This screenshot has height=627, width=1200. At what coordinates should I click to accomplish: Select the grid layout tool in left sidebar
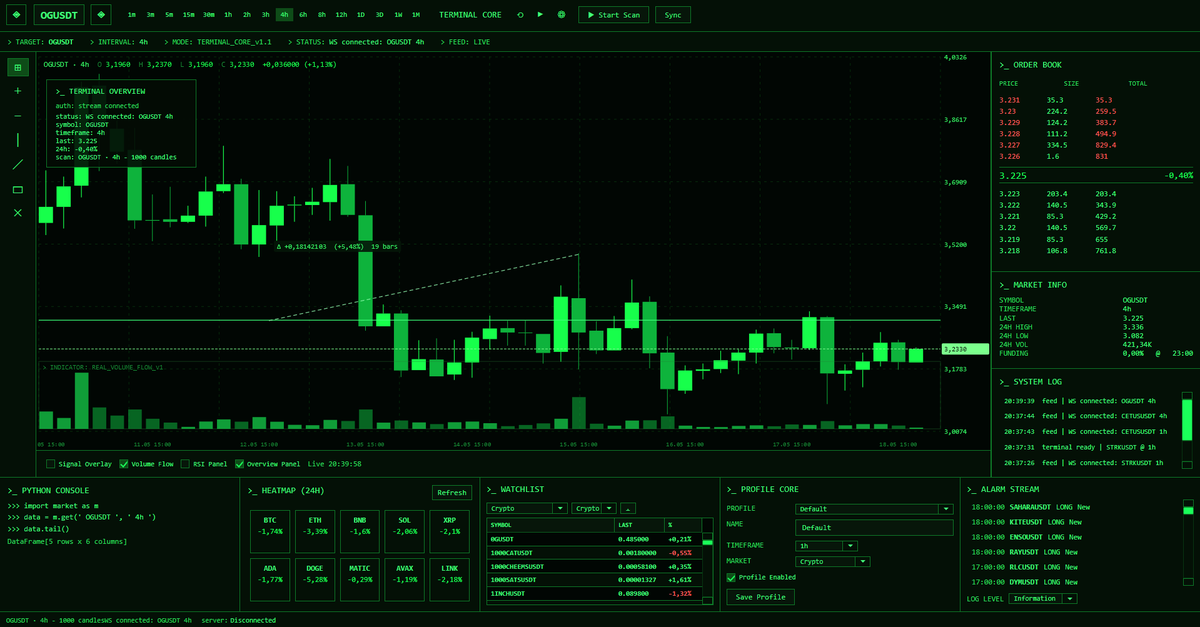coord(17,67)
